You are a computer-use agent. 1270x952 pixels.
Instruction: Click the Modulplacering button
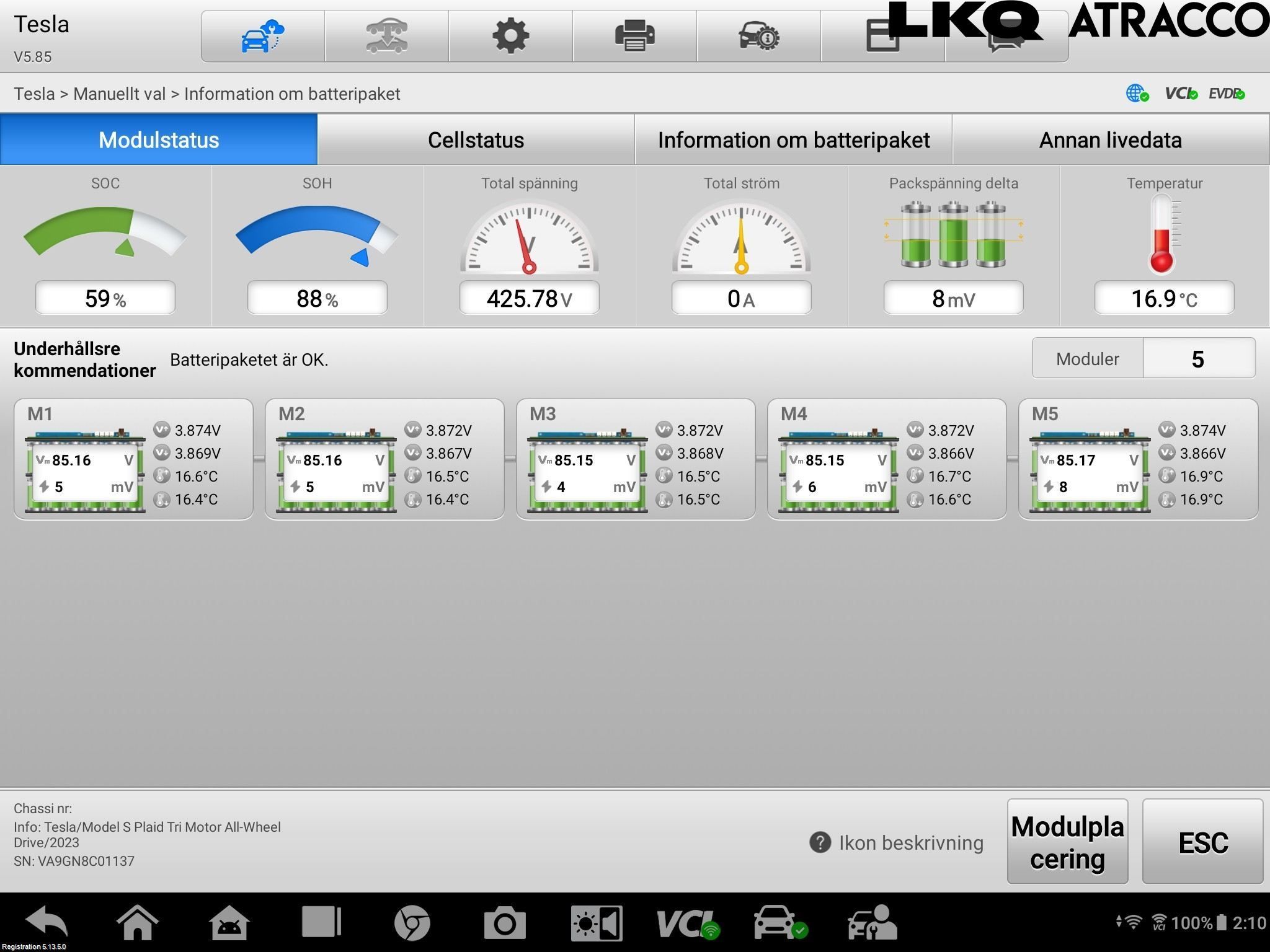(x=1067, y=842)
